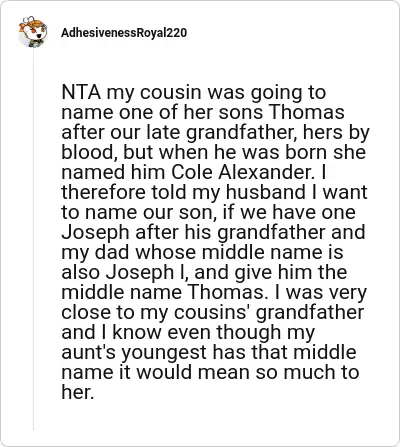Screen dimensions: 400x447
Task: Click the word Joseph starting the eighth line
Action: (95, 233)
